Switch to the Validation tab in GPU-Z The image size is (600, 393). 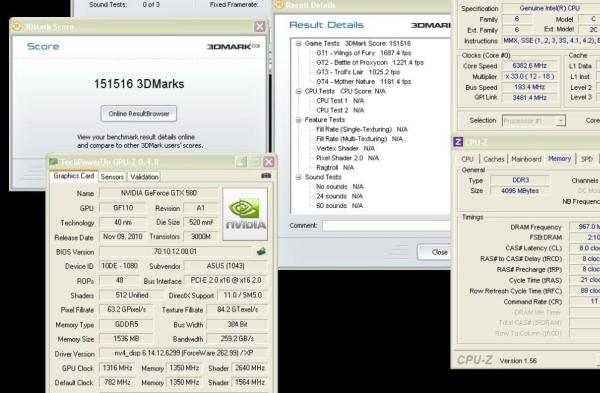(x=144, y=177)
